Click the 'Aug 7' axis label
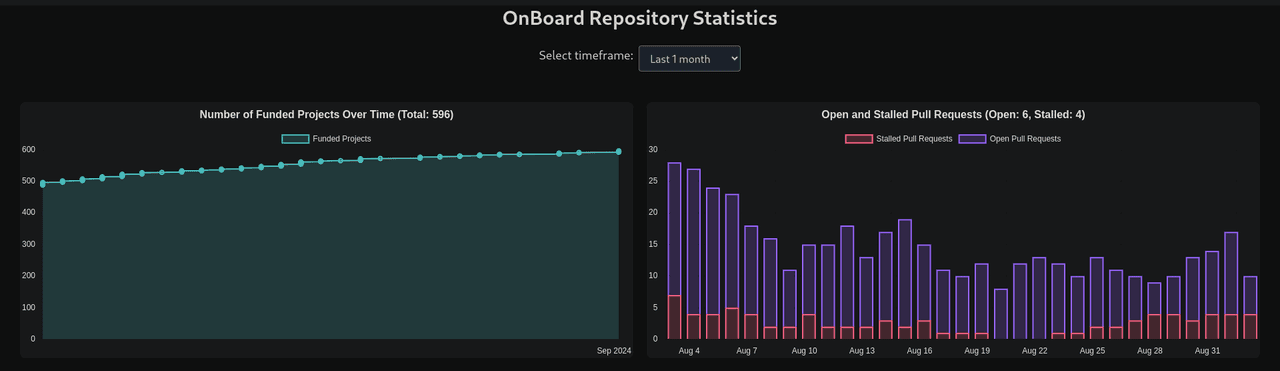1280x371 pixels. 747,351
